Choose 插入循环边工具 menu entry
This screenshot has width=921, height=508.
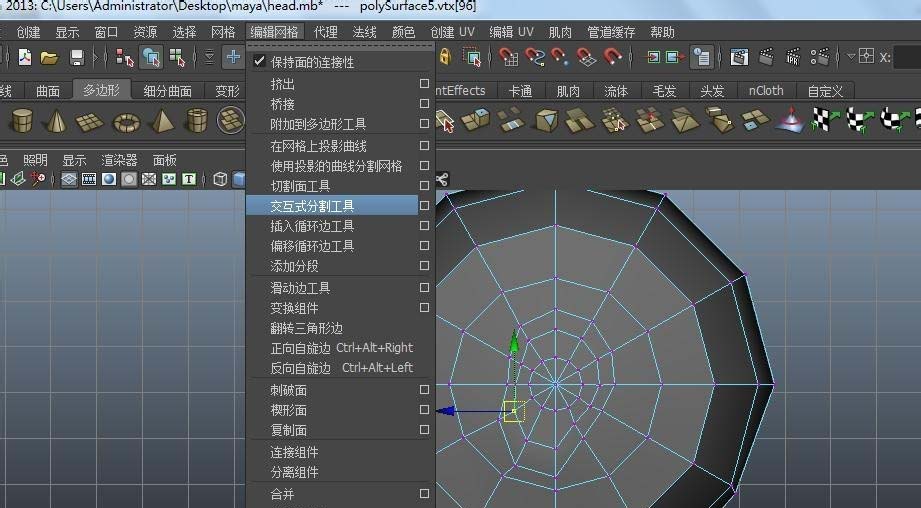pos(332,226)
